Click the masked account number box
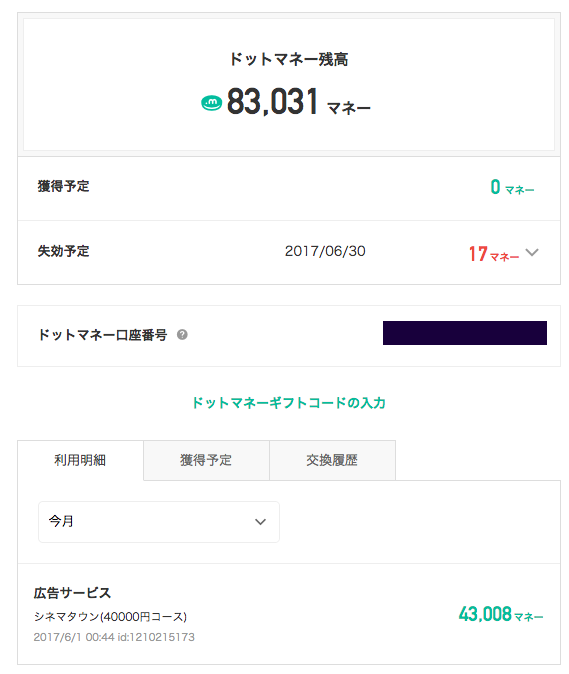The width and height of the screenshot is (569, 674). pyautogui.click(x=465, y=333)
